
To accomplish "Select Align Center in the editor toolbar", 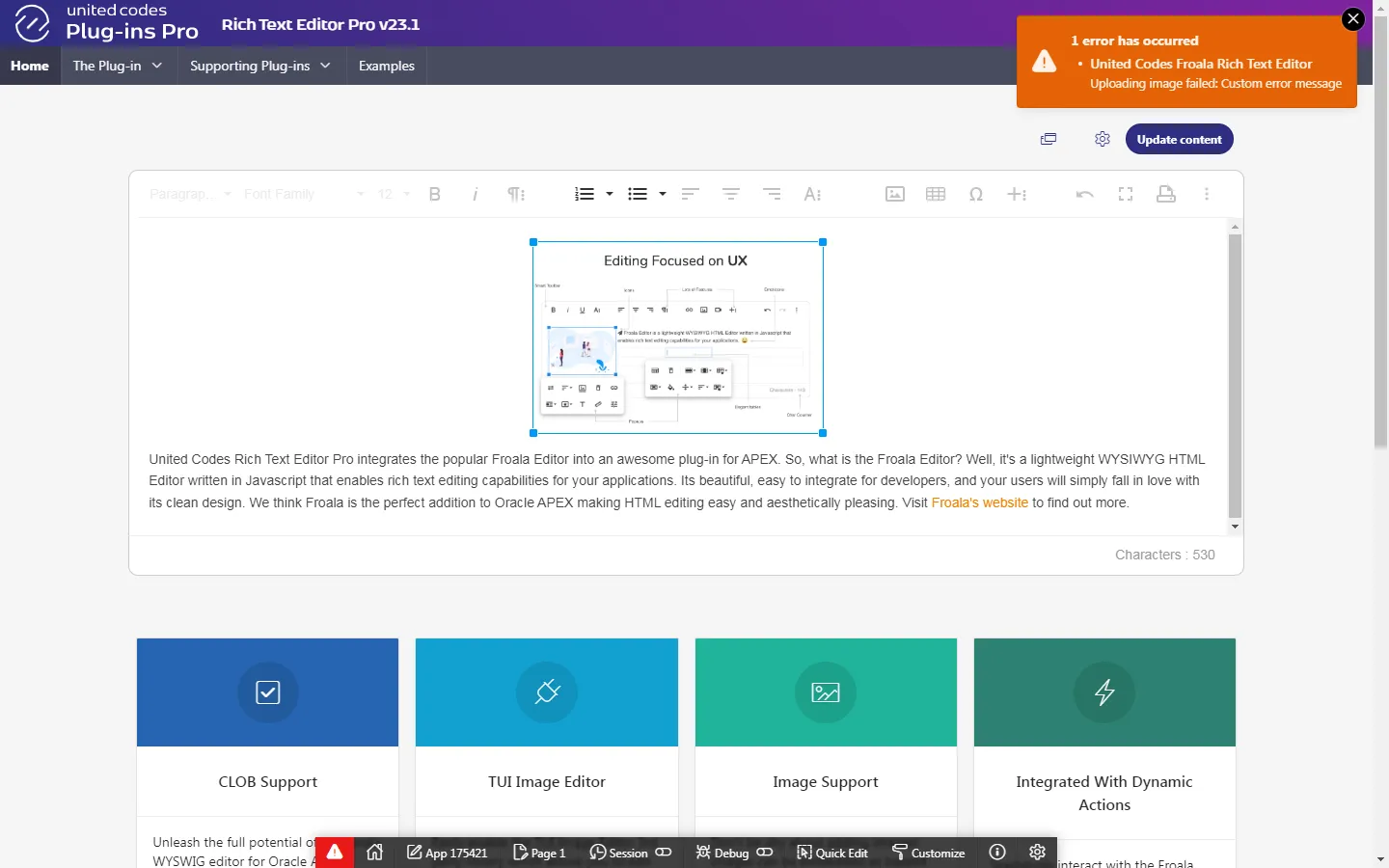I will [x=730, y=194].
